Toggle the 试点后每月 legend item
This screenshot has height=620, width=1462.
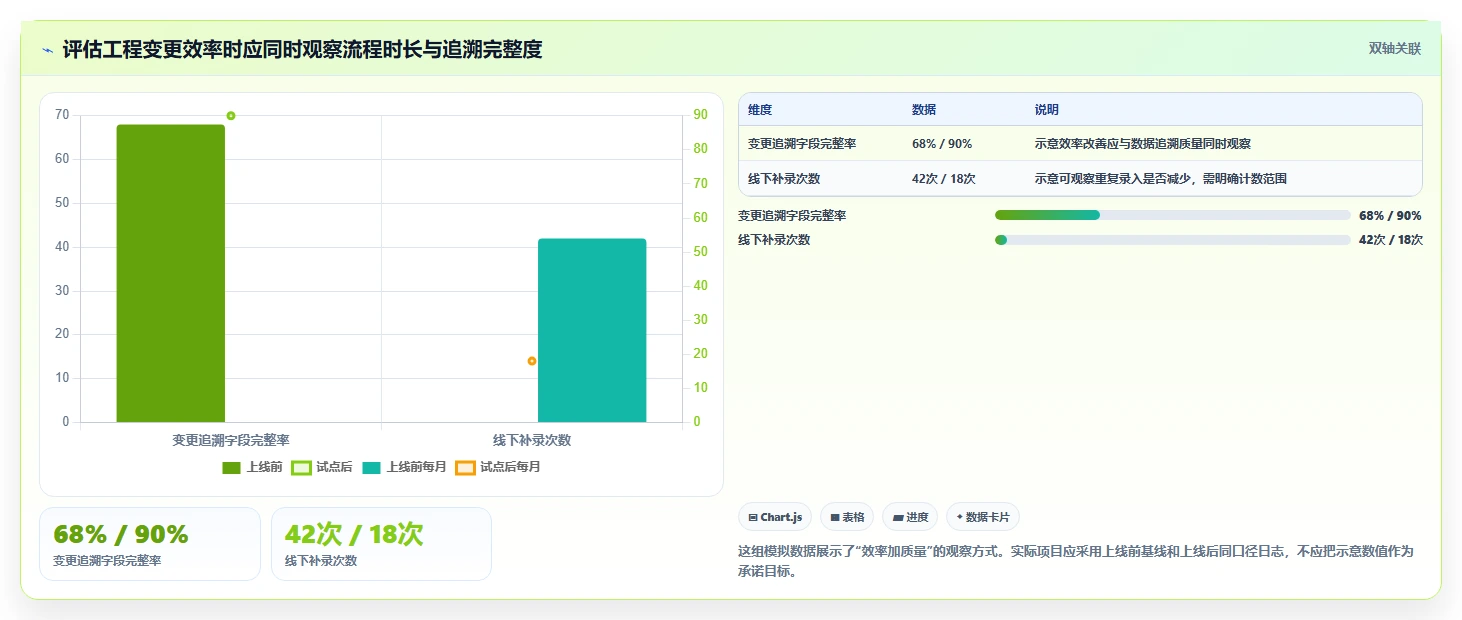[x=497, y=467]
